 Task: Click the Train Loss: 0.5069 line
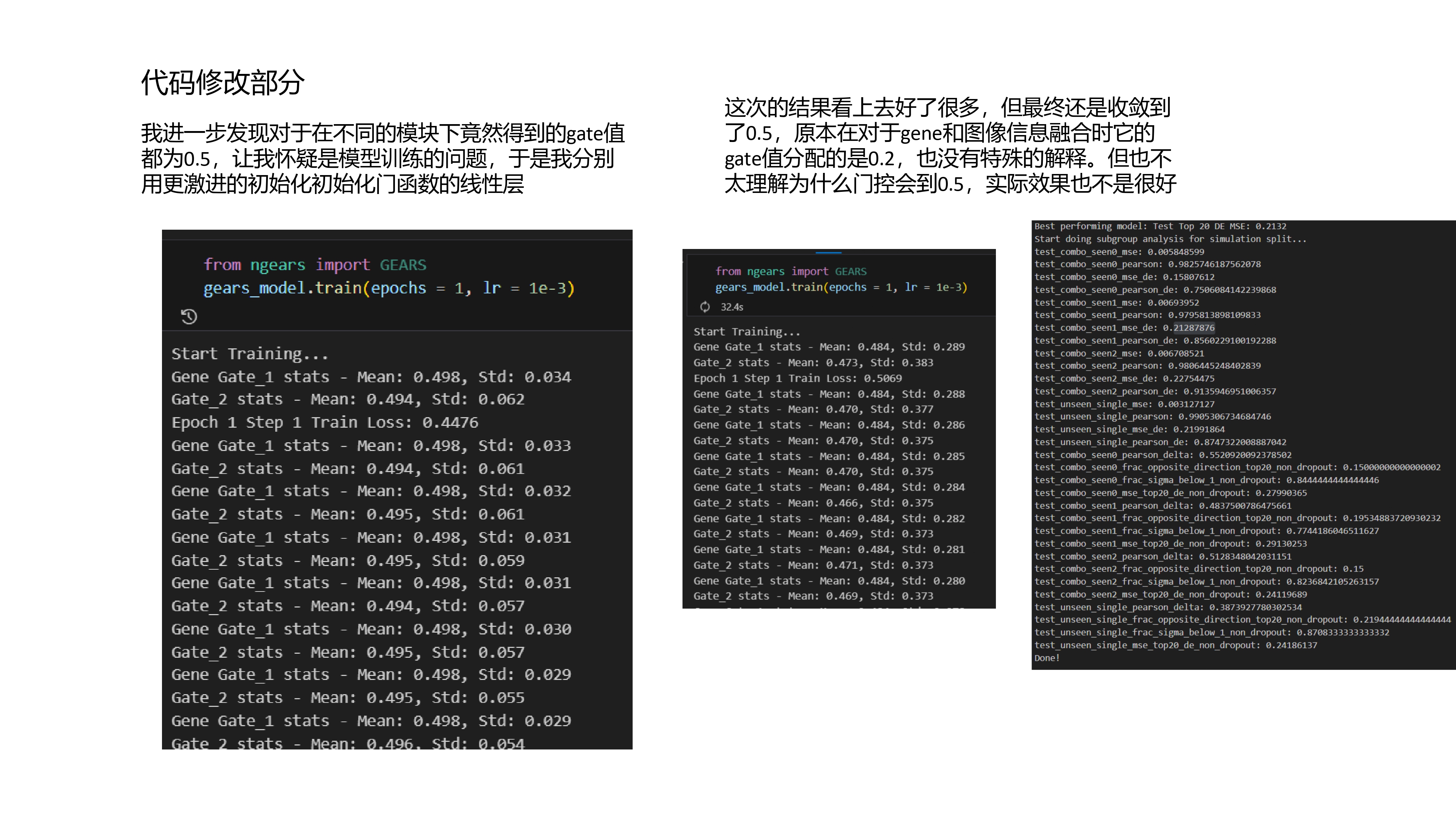(798, 378)
